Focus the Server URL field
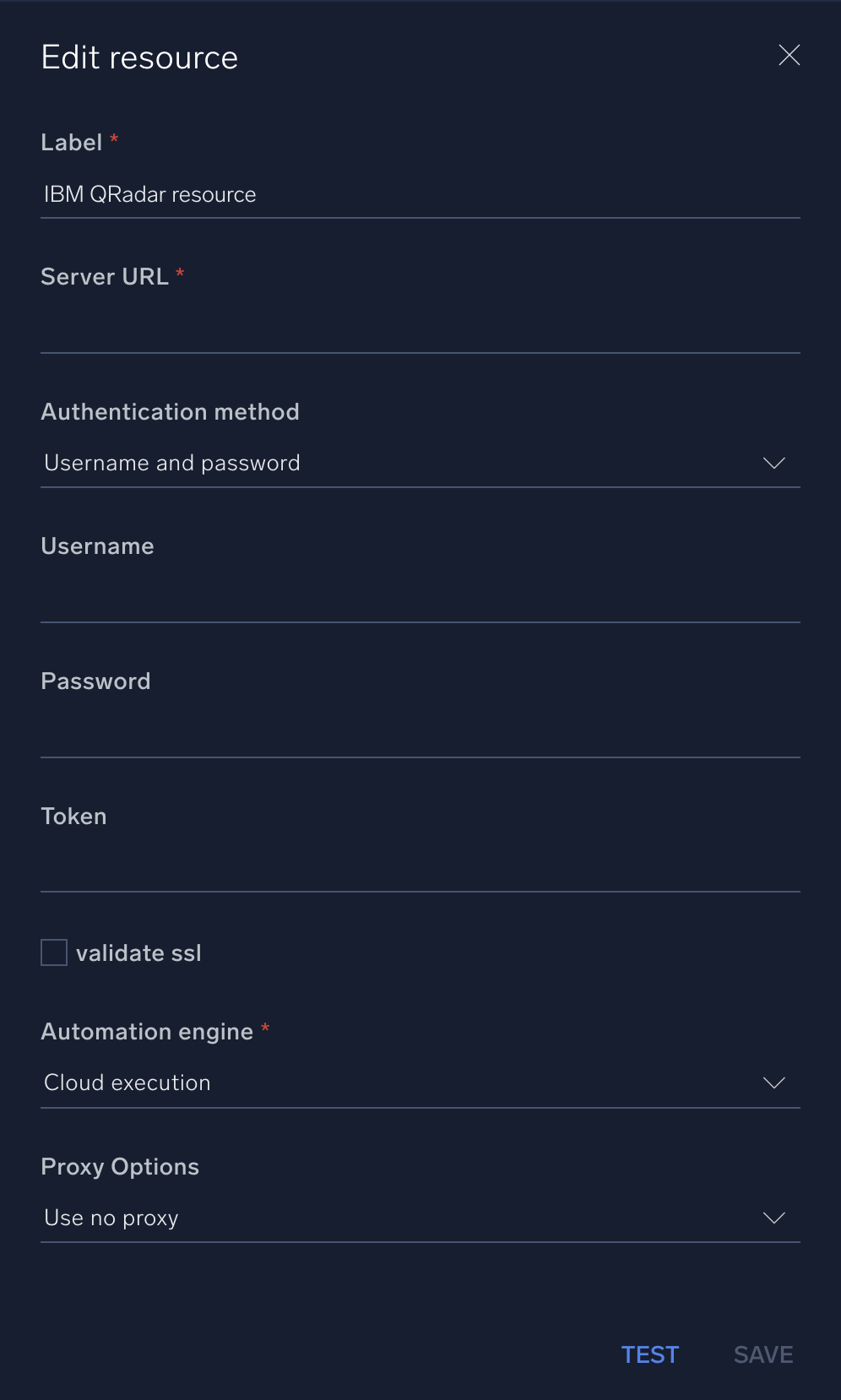The image size is (841, 1400). [420, 329]
